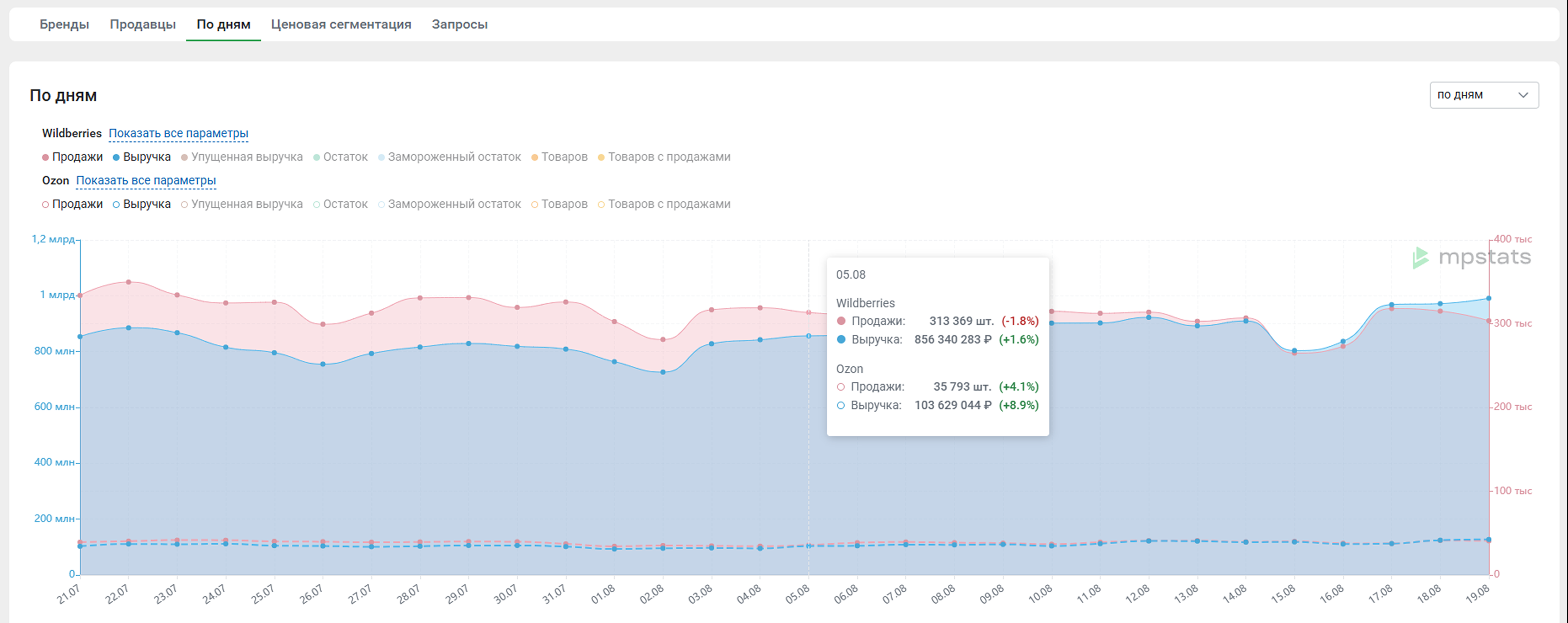This screenshot has height=623, width=1568.
Task: Toggle Ozon Продажи series
Action: (x=72, y=205)
